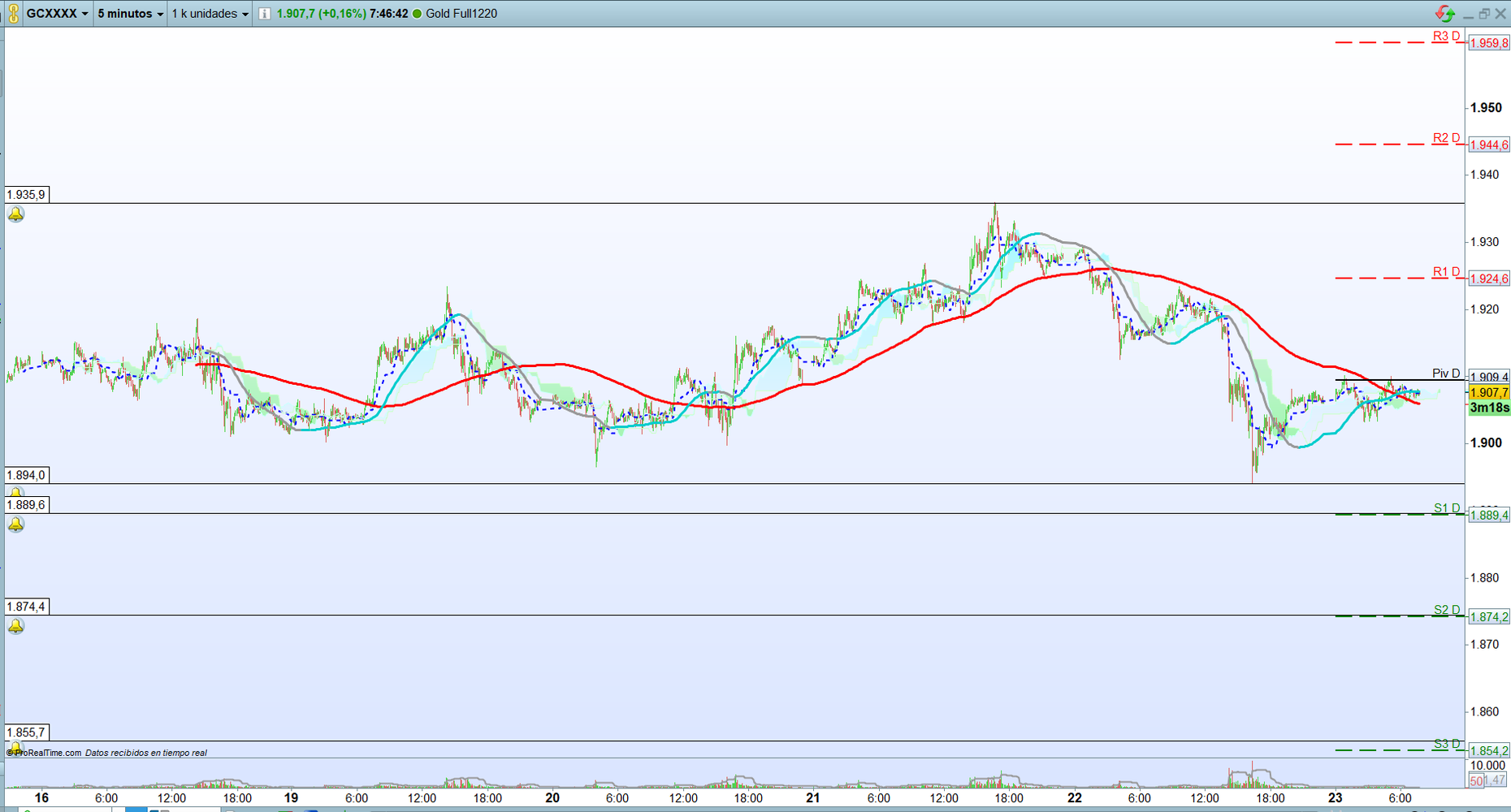The height and width of the screenshot is (812, 1511).
Task: Click the alert bell under 1.889,6
Action: 15,525
